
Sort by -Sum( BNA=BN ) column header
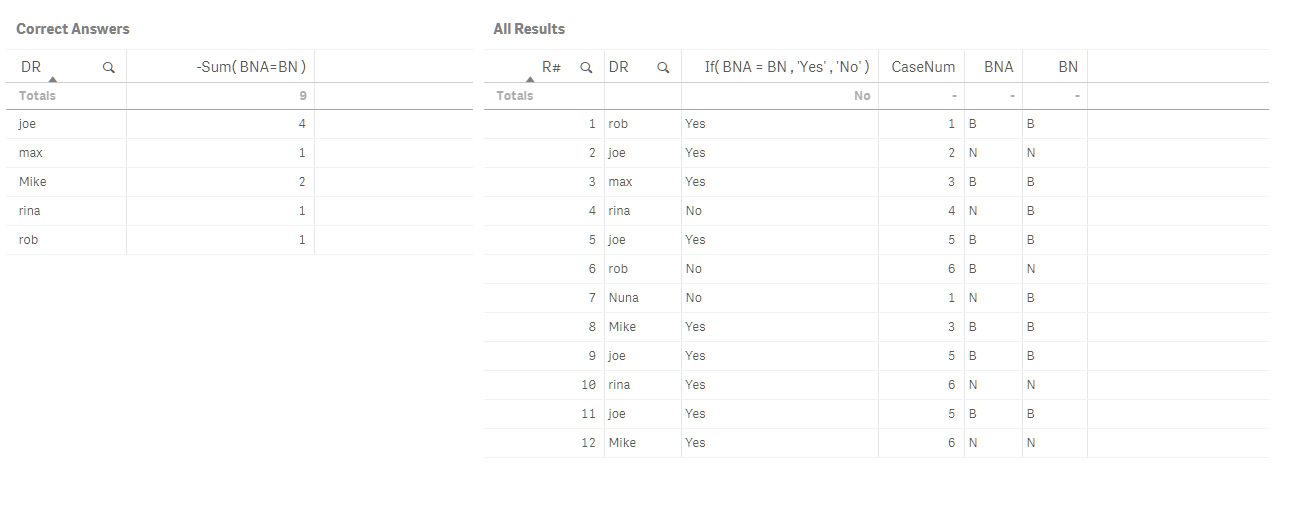click(x=250, y=67)
